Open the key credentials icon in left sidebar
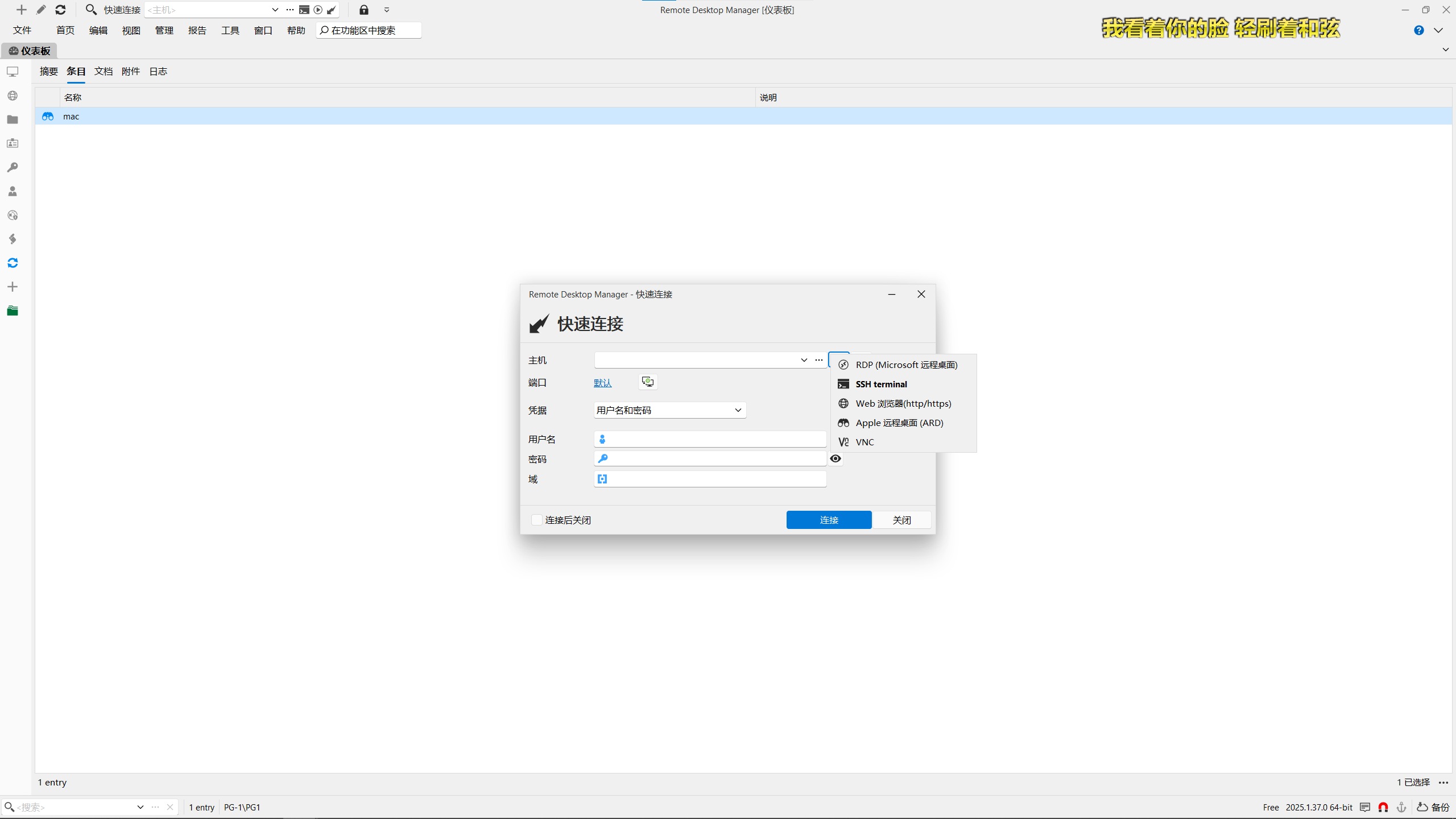Screen dimensions: 1456x819 [13, 167]
